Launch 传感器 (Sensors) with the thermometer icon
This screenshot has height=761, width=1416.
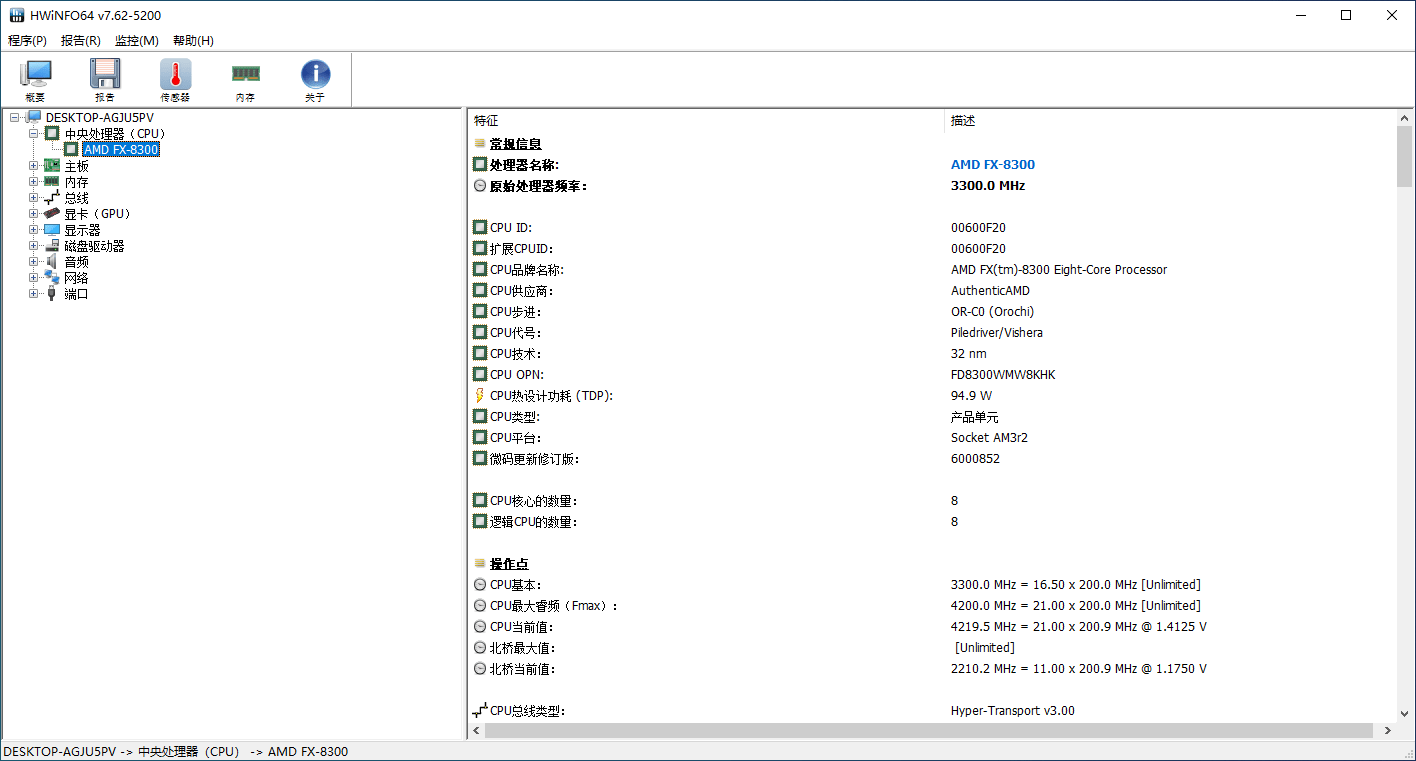click(x=174, y=73)
